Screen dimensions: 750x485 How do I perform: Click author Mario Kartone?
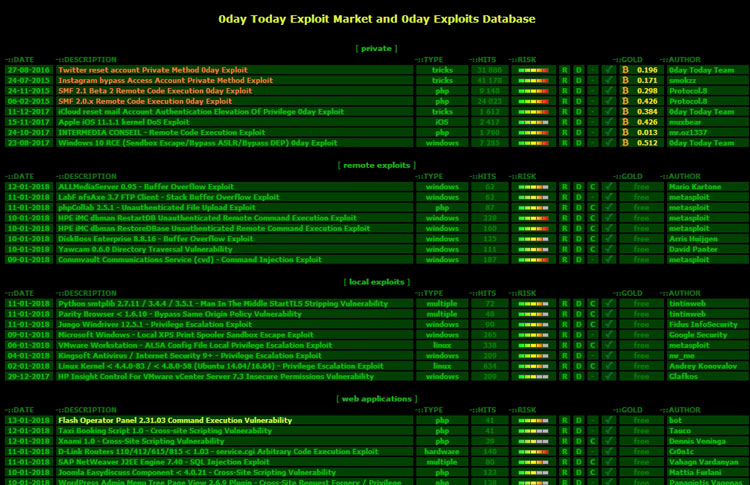[x=695, y=187]
